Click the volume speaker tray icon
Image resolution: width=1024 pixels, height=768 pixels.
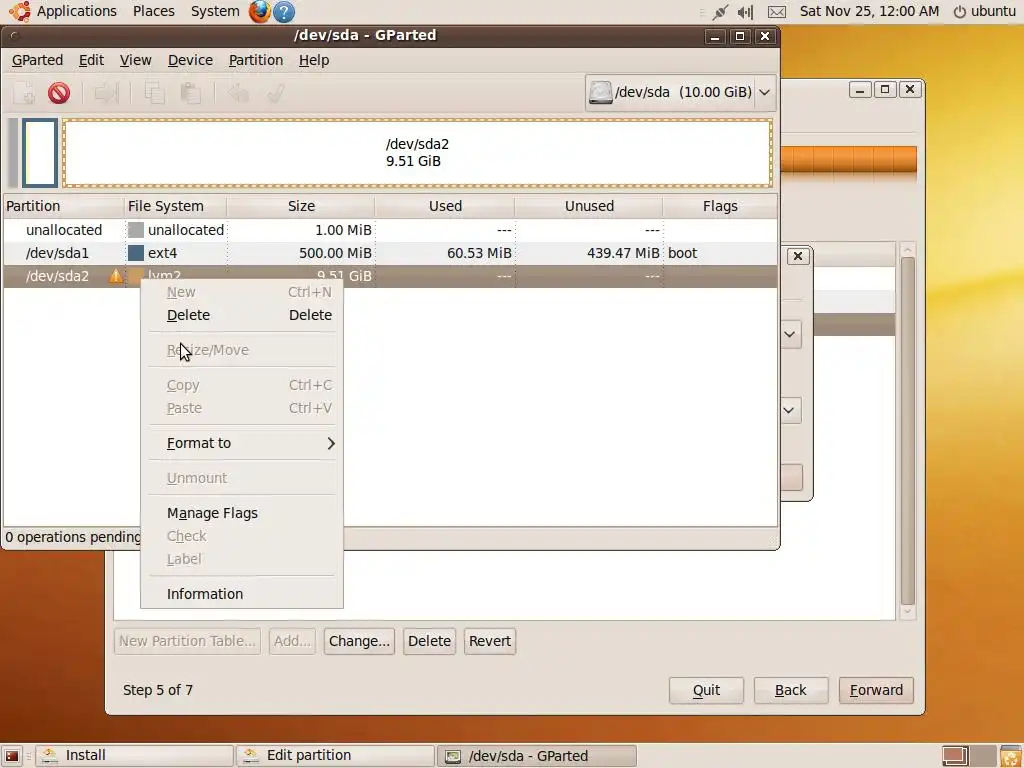coord(745,11)
